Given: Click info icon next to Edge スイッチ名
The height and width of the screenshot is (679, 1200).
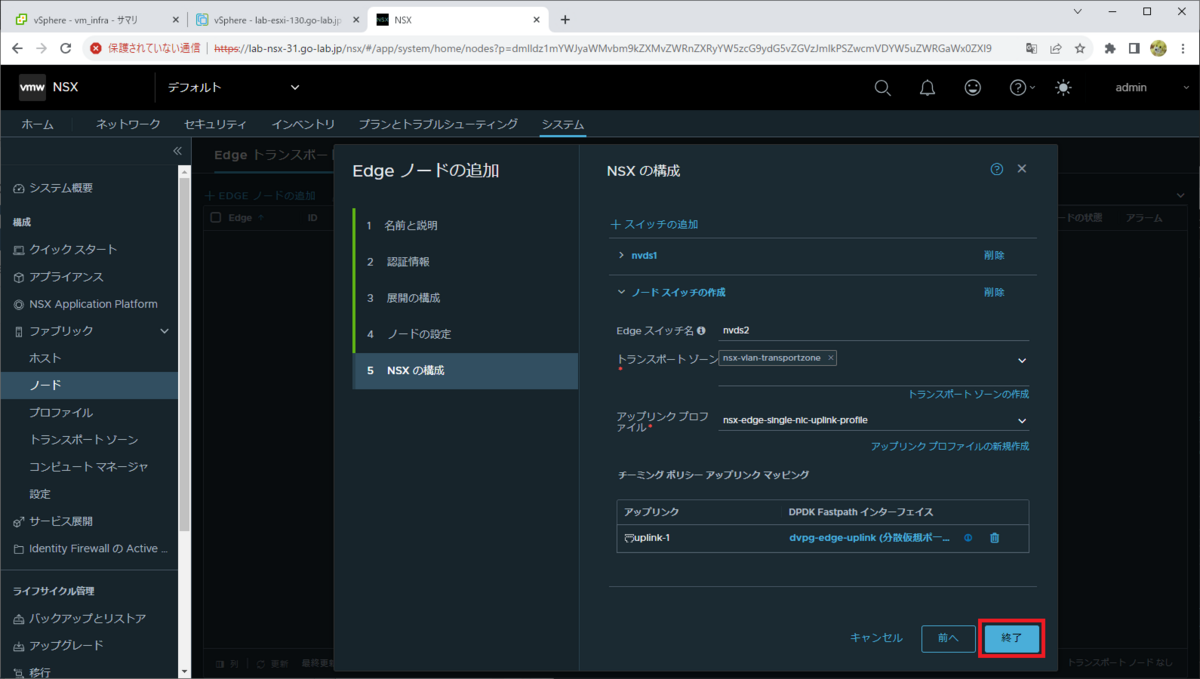Looking at the screenshot, I should tap(701, 330).
